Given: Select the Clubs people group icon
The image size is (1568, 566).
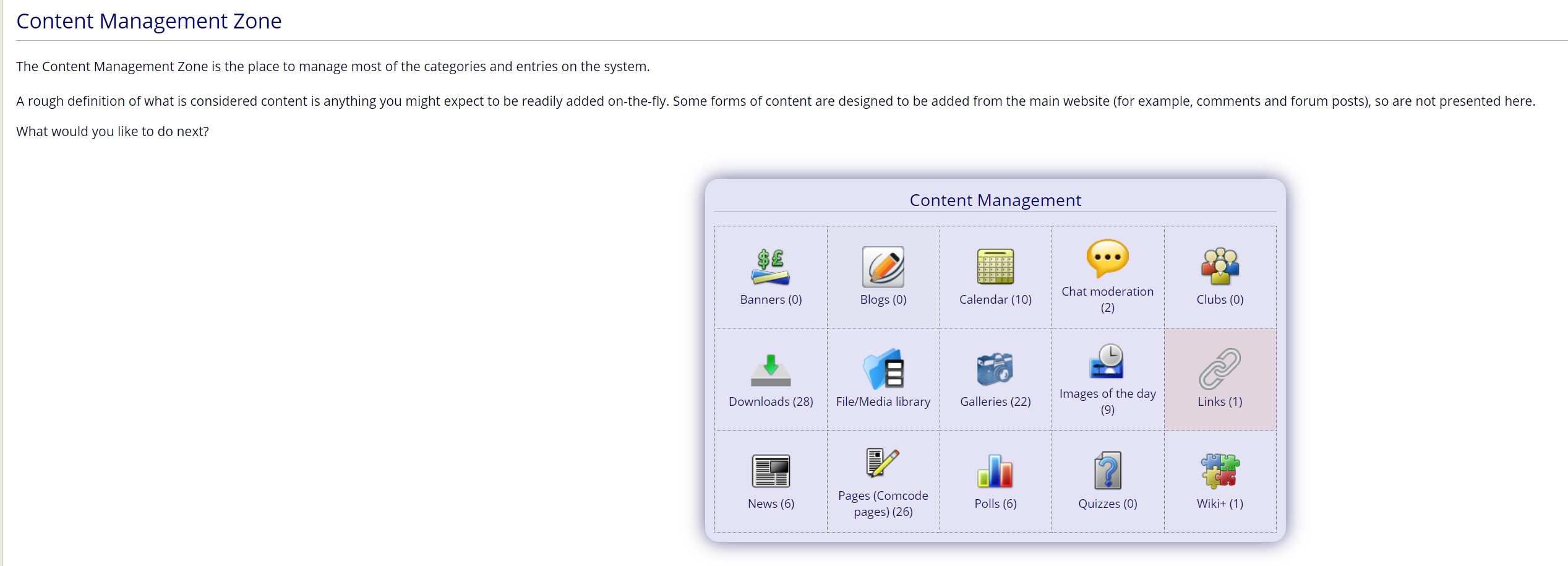Looking at the screenshot, I should [1219, 267].
